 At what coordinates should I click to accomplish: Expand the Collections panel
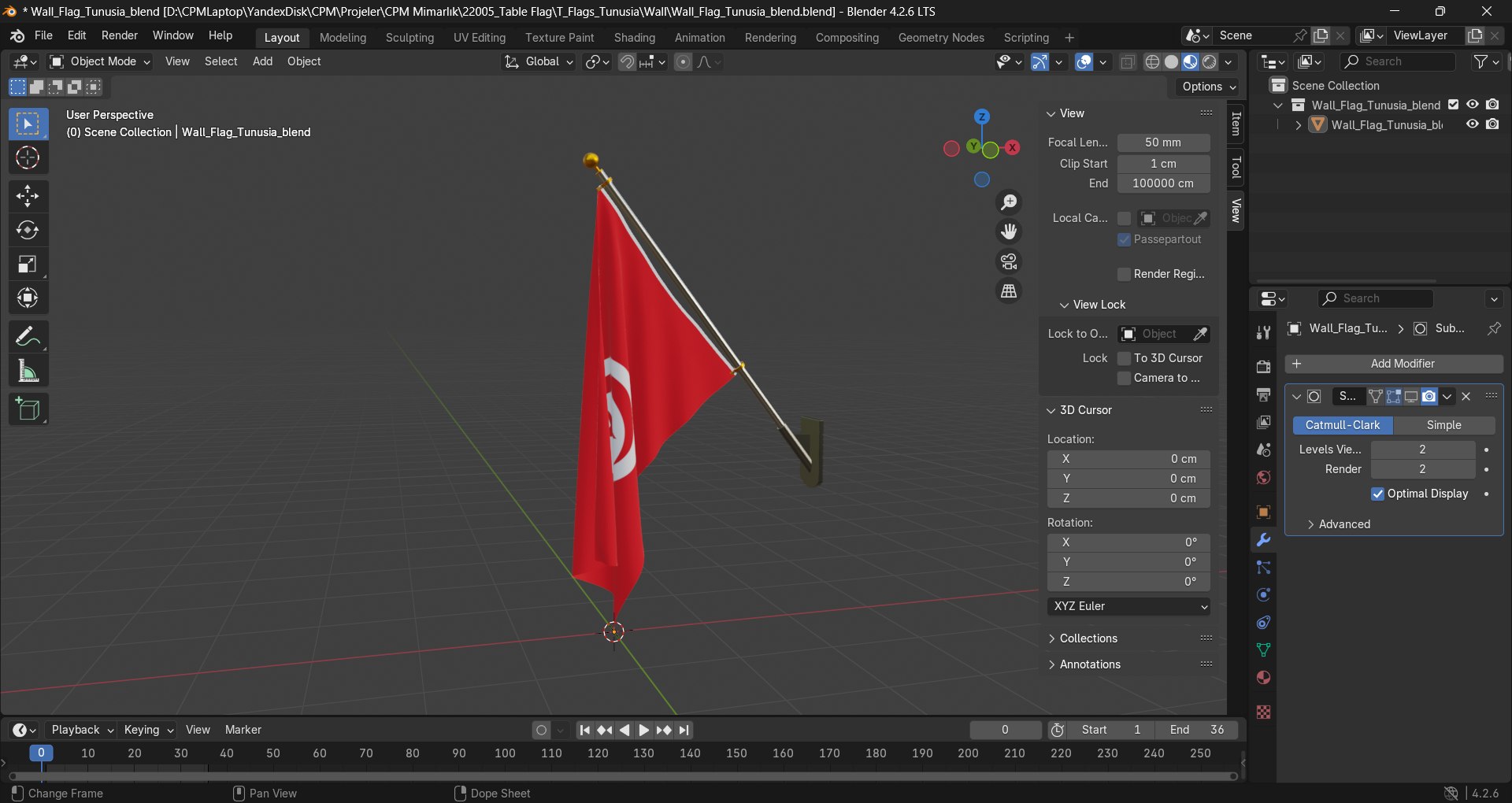(x=1088, y=638)
